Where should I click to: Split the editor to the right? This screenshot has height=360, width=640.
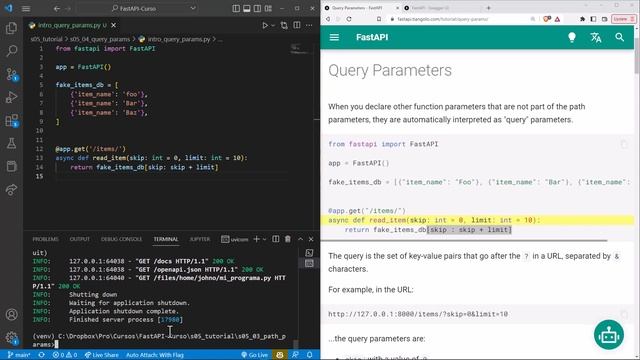pos(297,25)
